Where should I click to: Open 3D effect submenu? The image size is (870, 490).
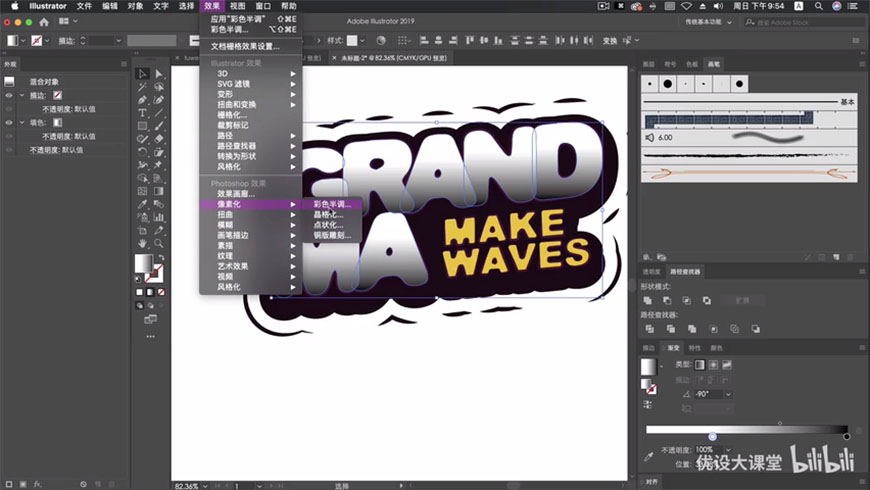pyautogui.click(x=251, y=73)
